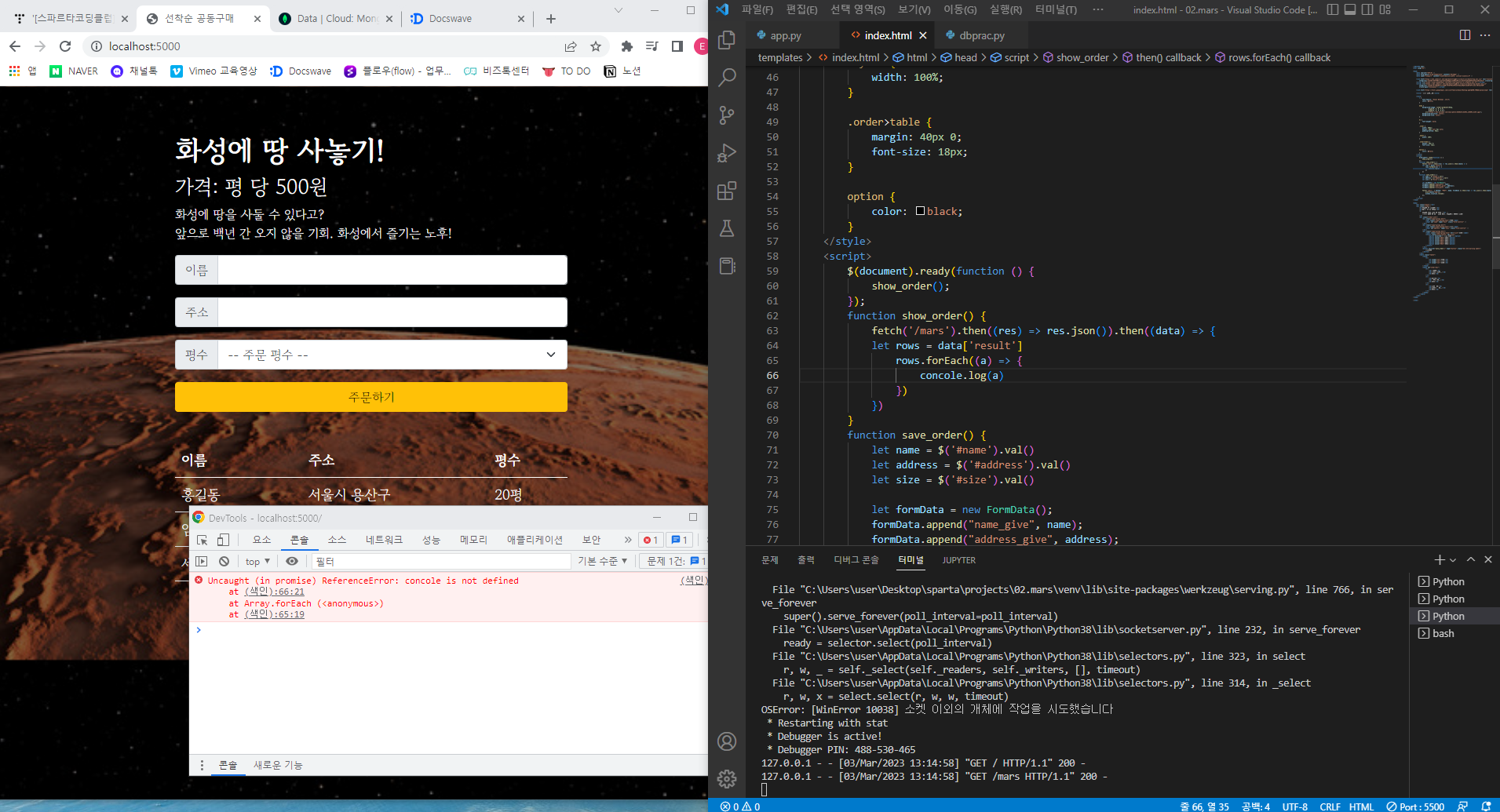Click DevTools inspect element picker icon

coord(203,540)
